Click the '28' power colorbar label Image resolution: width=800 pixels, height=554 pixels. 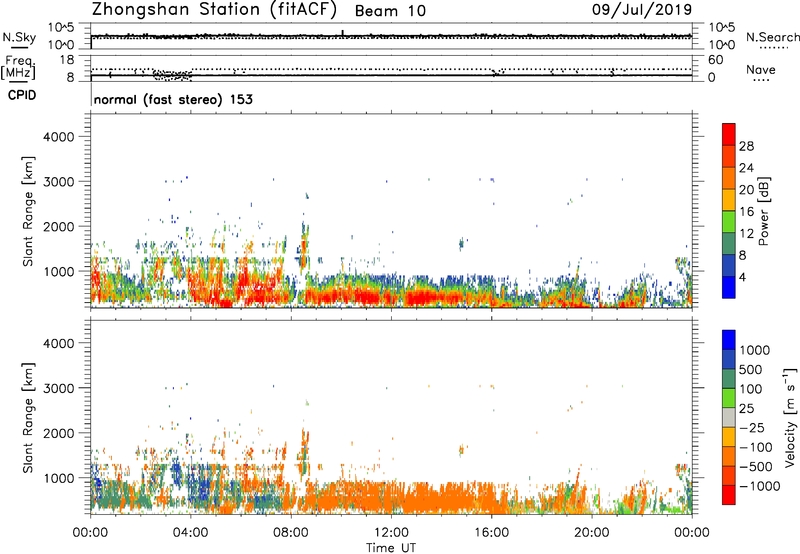pos(746,146)
